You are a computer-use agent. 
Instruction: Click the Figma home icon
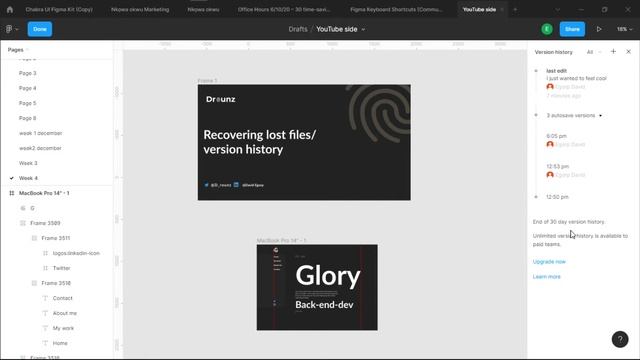click(10, 9)
